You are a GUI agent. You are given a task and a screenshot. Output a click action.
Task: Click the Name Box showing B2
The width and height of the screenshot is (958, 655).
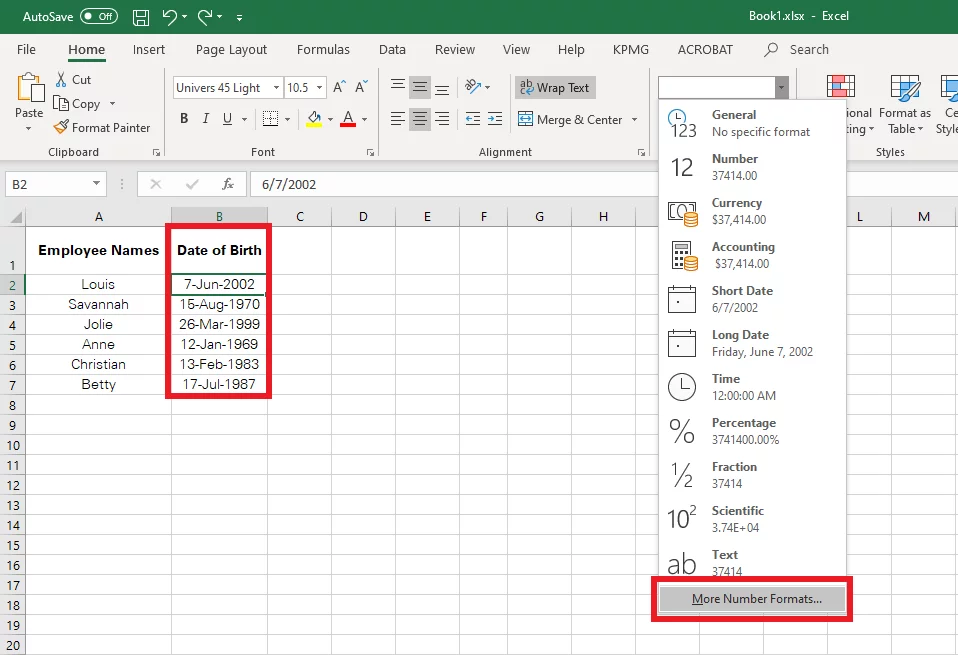click(x=48, y=184)
